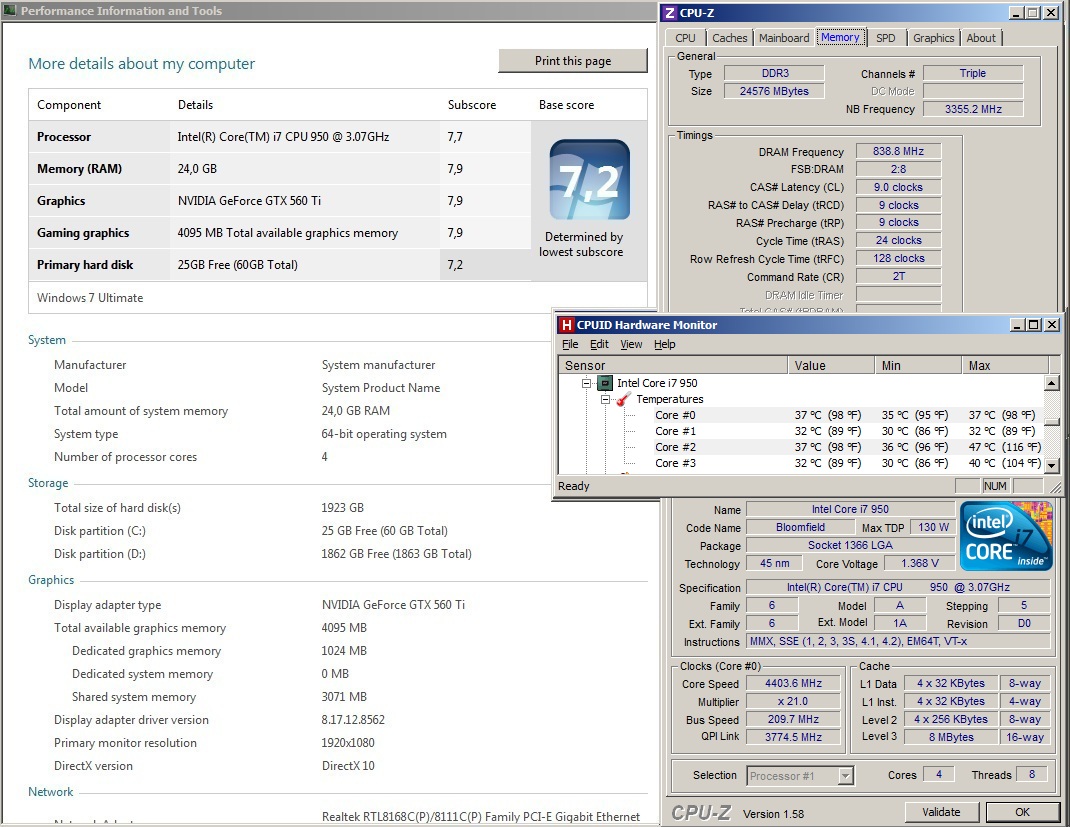Click the Validate button in CPU-Z
The height and width of the screenshot is (827, 1070).
click(941, 812)
